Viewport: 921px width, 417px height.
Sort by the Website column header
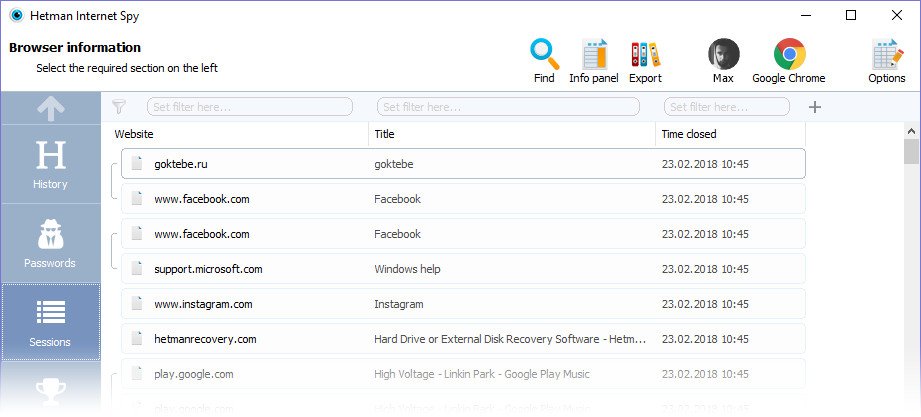(134, 134)
